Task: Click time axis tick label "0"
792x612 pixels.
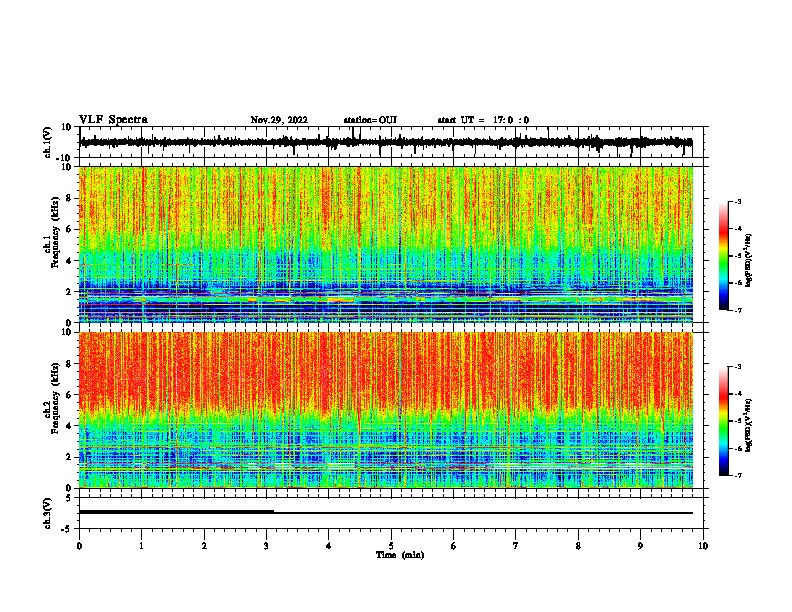Action: (x=79, y=546)
